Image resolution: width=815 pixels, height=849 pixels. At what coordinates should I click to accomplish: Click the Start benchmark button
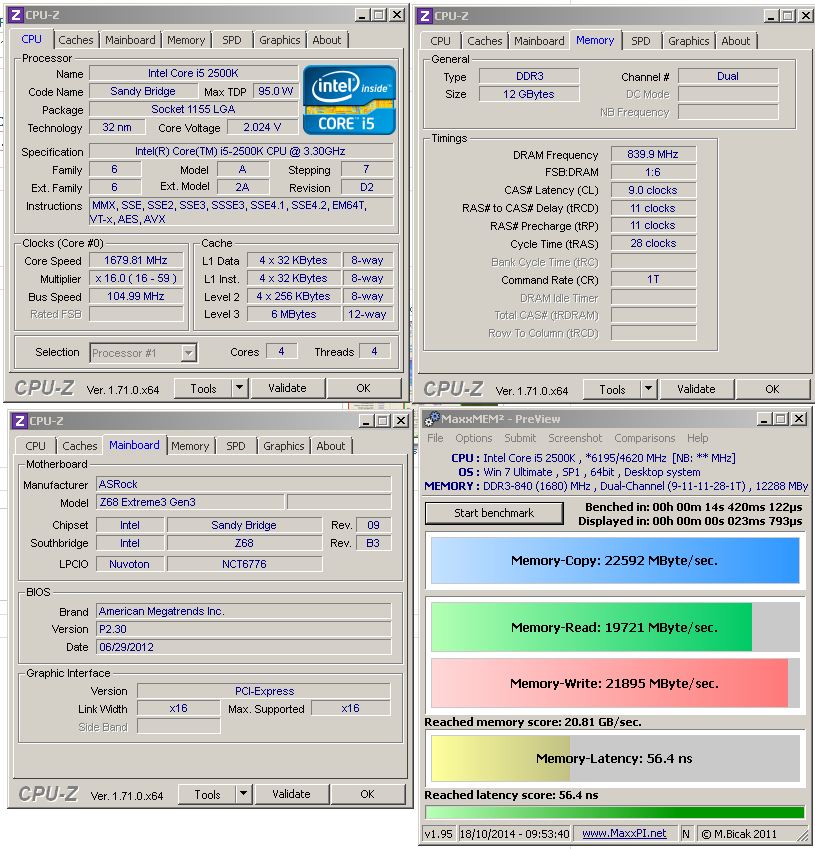pyautogui.click(x=494, y=513)
